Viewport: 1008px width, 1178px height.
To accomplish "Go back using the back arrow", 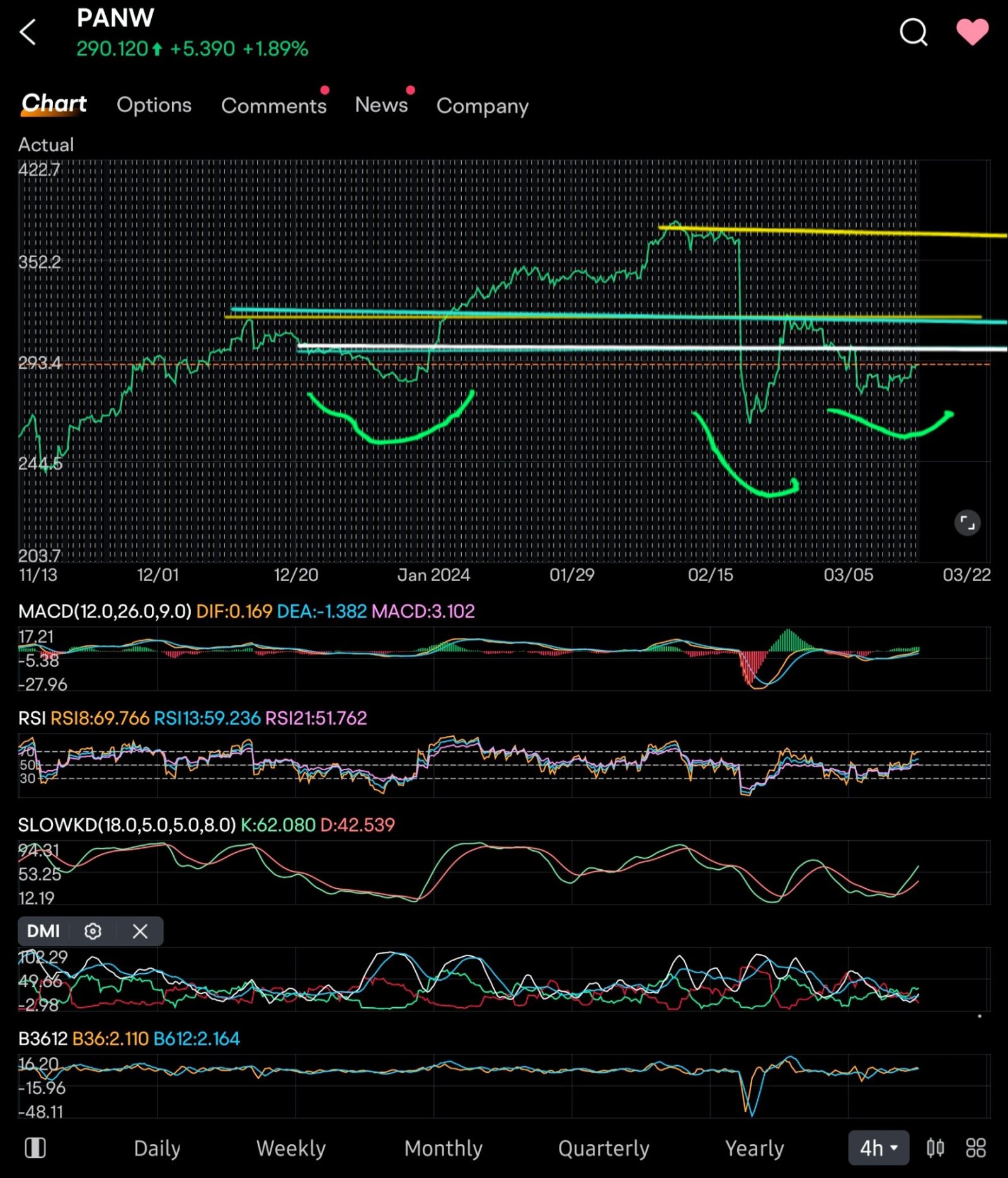I will coord(28,32).
